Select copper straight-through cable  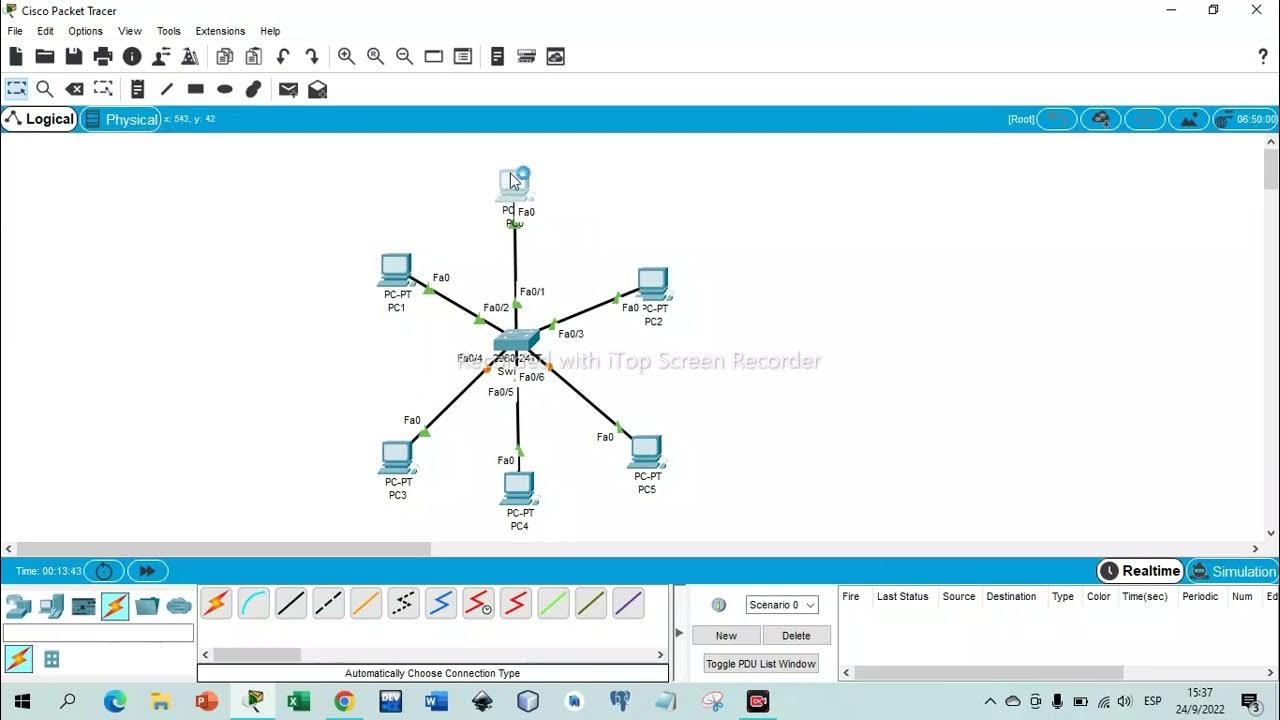click(291, 603)
